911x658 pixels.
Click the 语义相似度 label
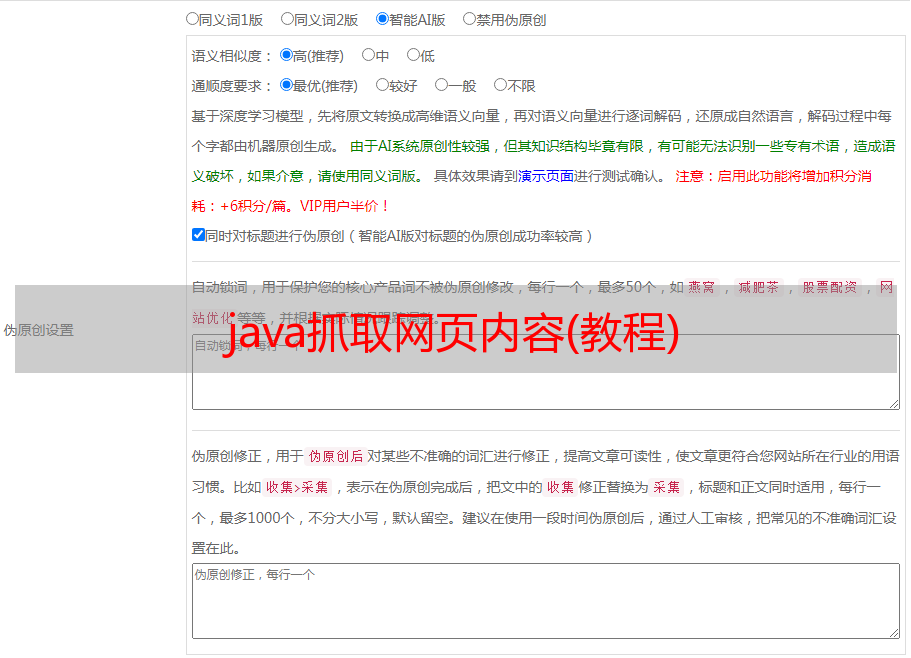231,56
